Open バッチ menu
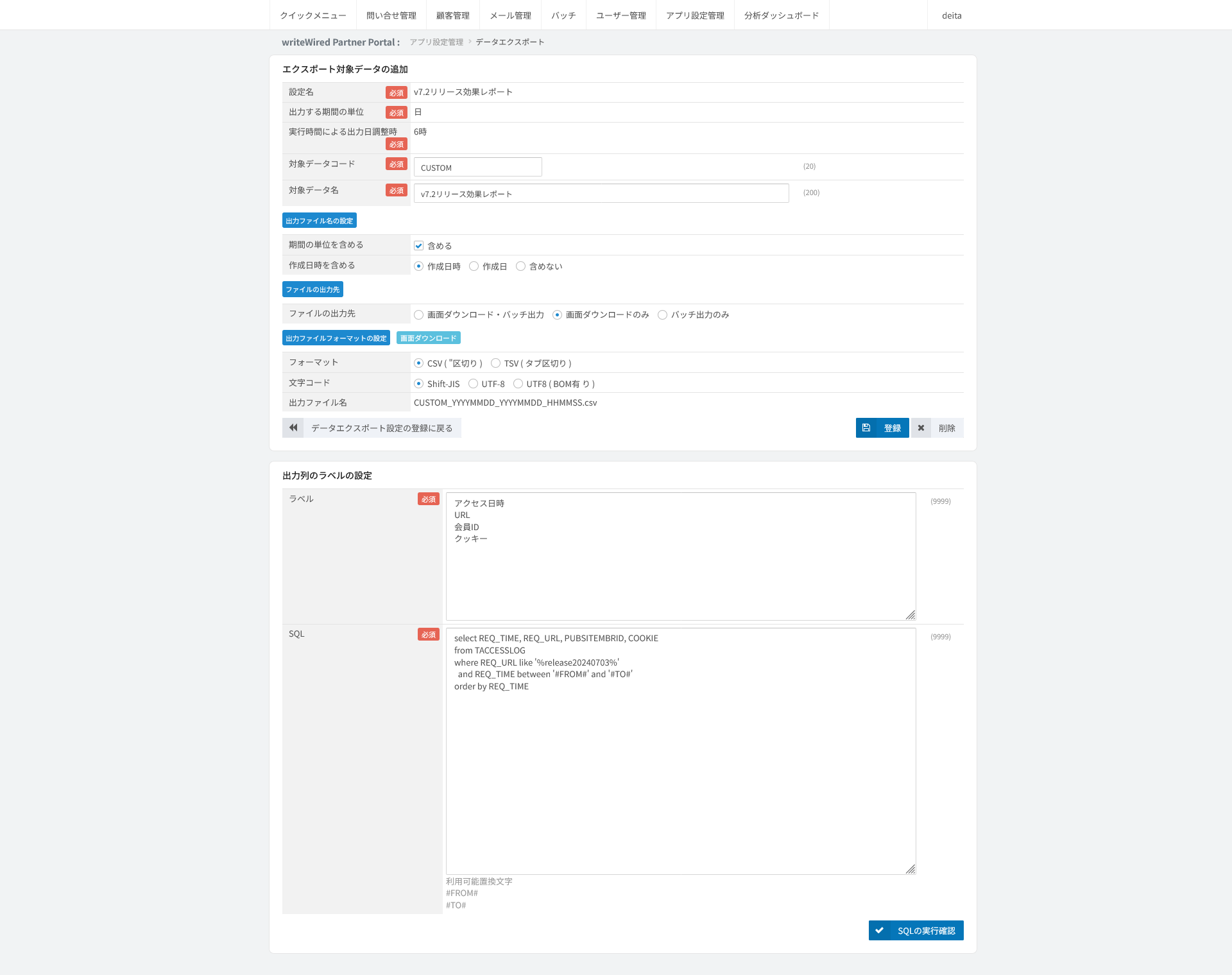Screen dimensions: 1232x975 click(x=563, y=15)
